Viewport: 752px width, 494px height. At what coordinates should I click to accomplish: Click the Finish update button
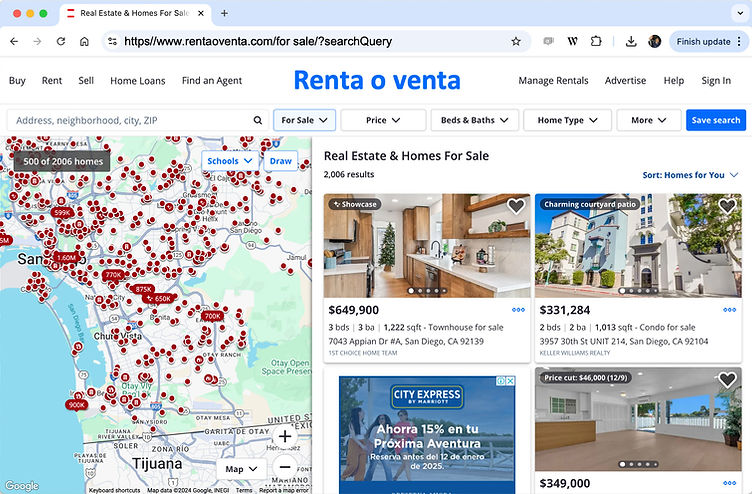(x=707, y=42)
